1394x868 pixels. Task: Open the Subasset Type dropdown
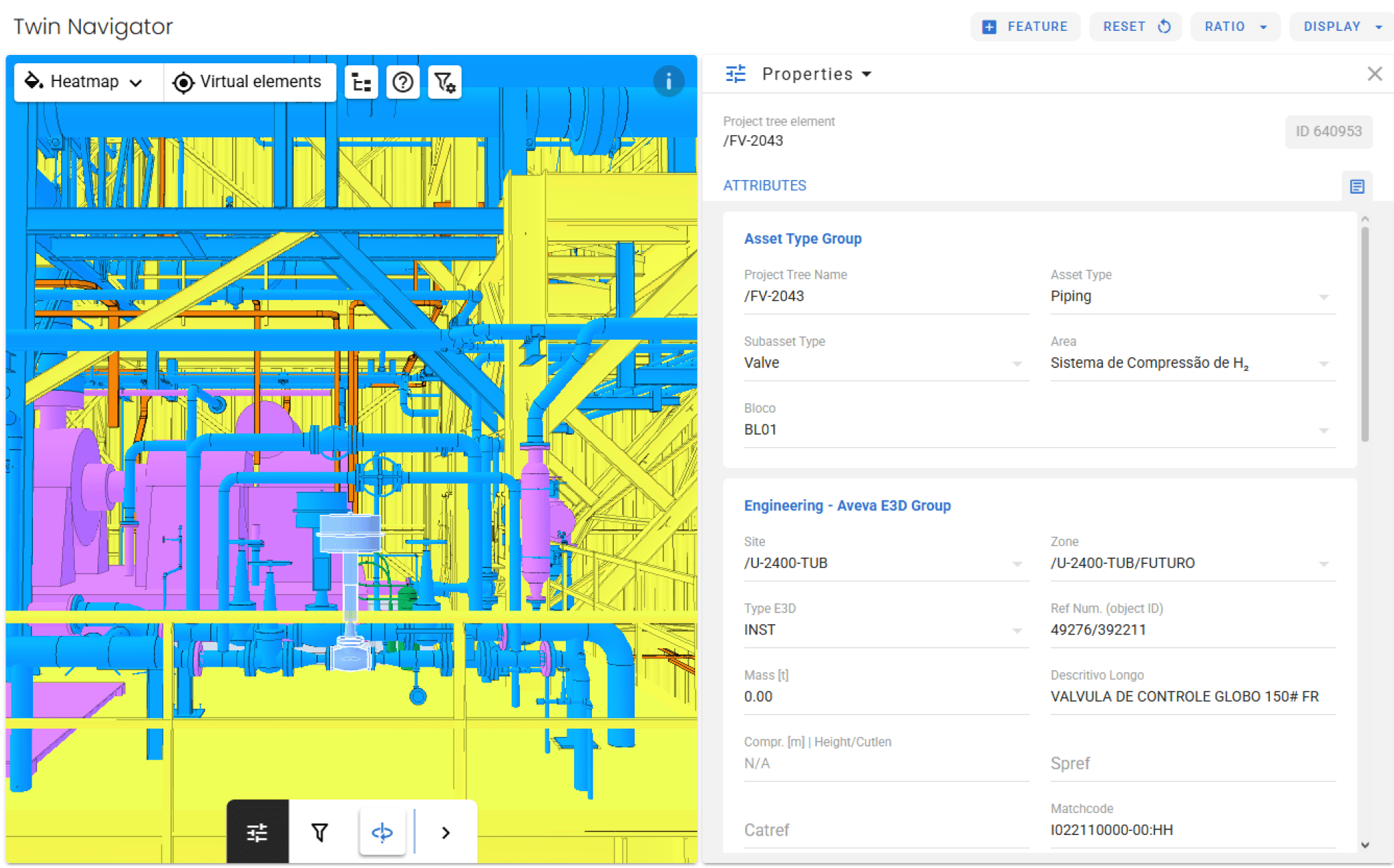coord(886,363)
